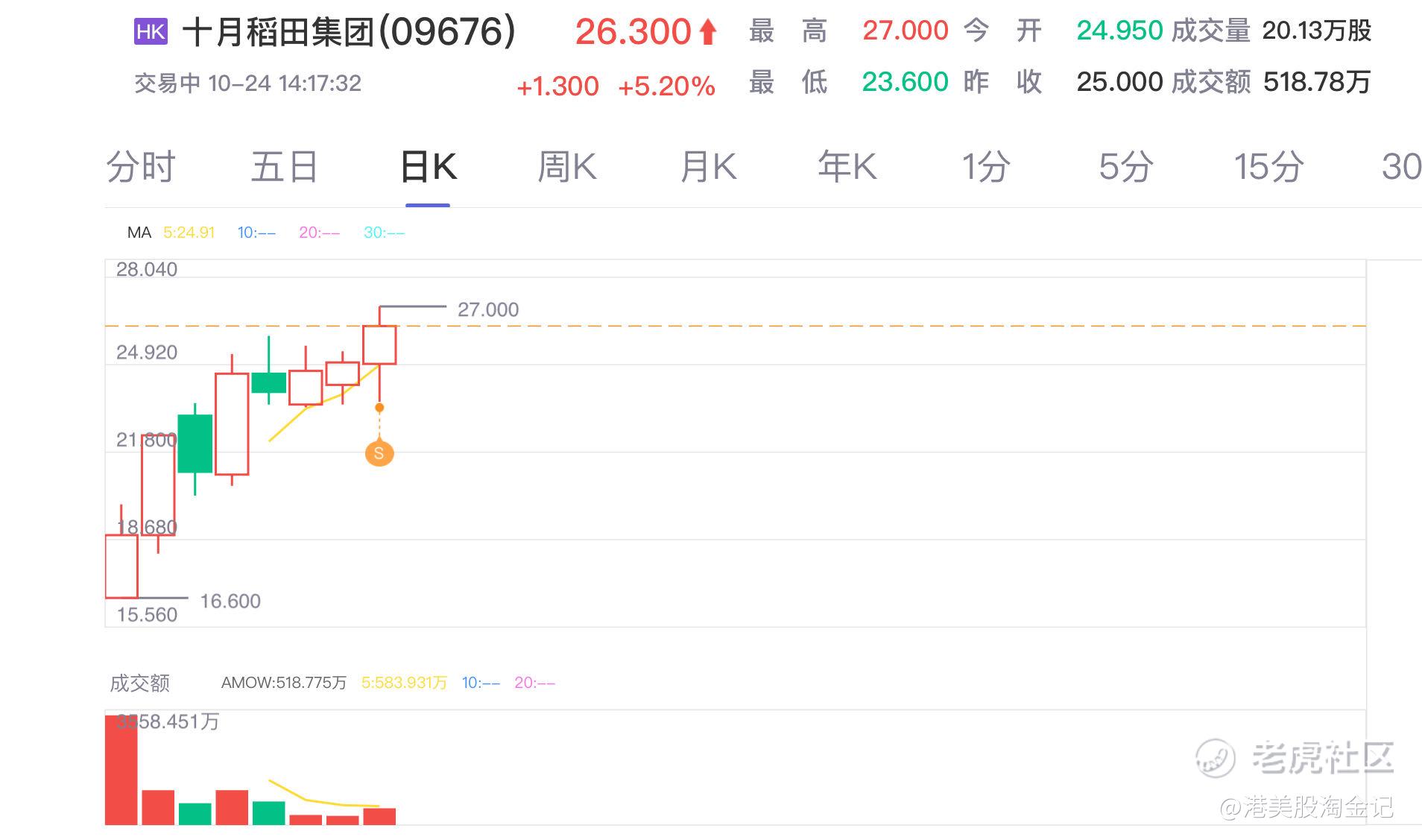This screenshot has width=1422, height=840.
Task: Click the 16.600 low price label on chart
Action: pos(230,601)
